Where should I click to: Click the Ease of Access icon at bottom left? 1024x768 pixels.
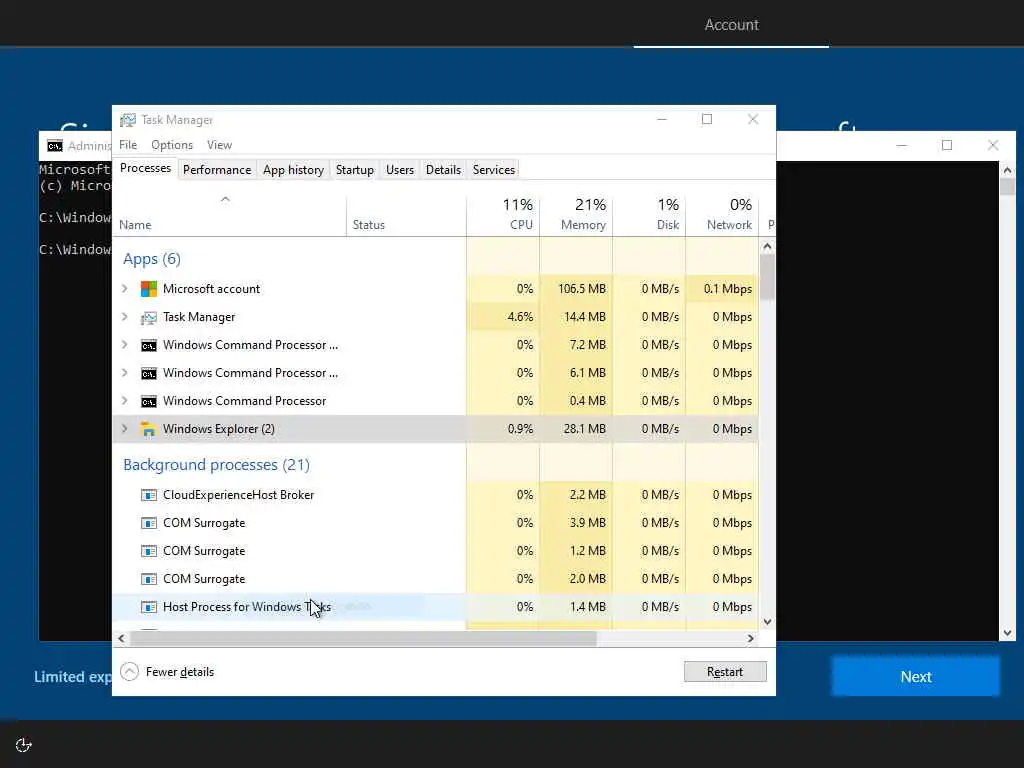pyautogui.click(x=24, y=745)
